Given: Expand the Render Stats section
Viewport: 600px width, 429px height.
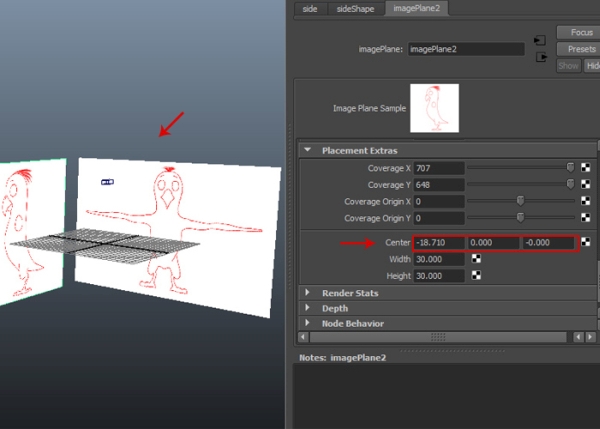Looking at the screenshot, I should (x=307, y=293).
